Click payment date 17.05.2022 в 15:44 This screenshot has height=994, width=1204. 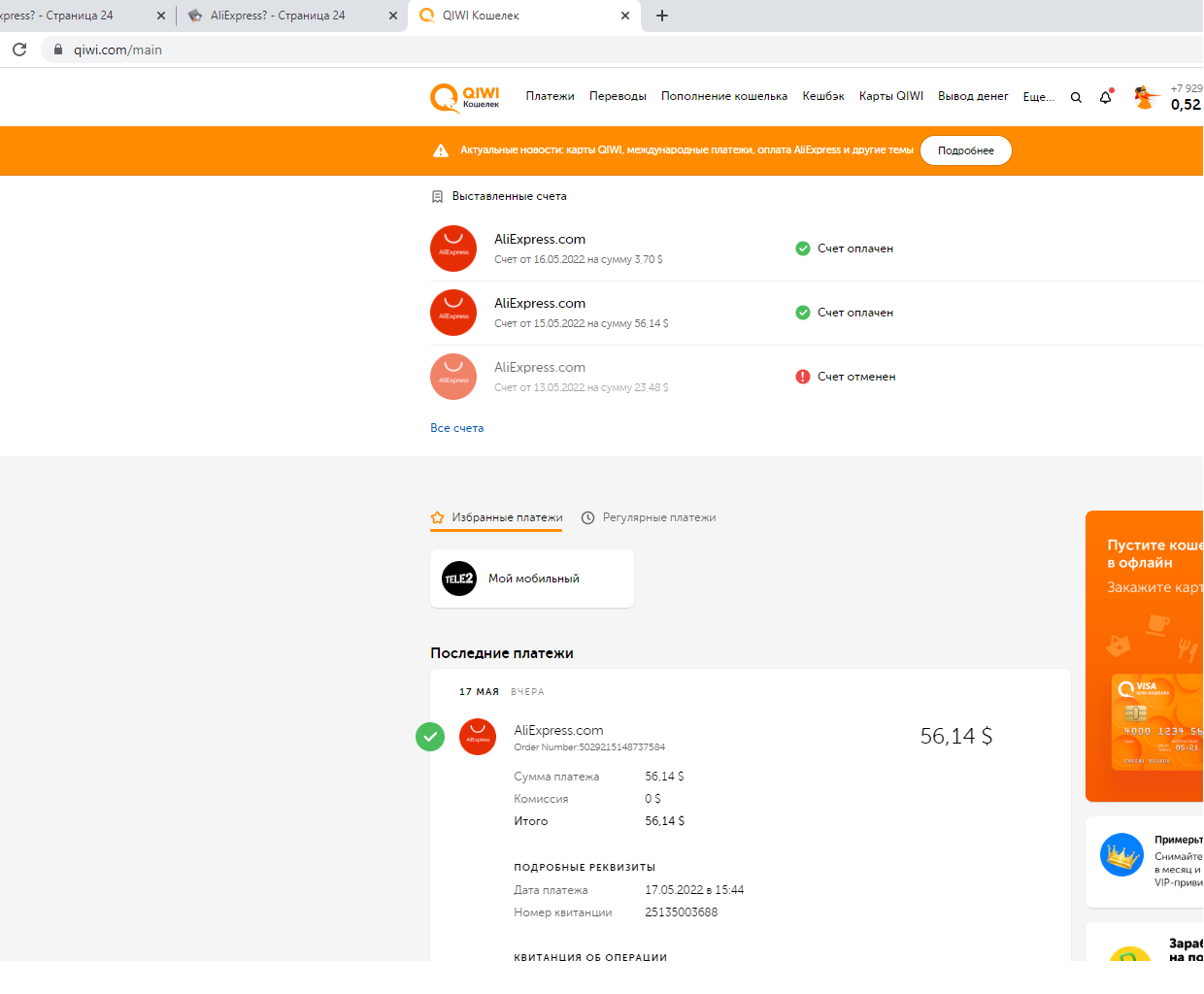(x=694, y=890)
